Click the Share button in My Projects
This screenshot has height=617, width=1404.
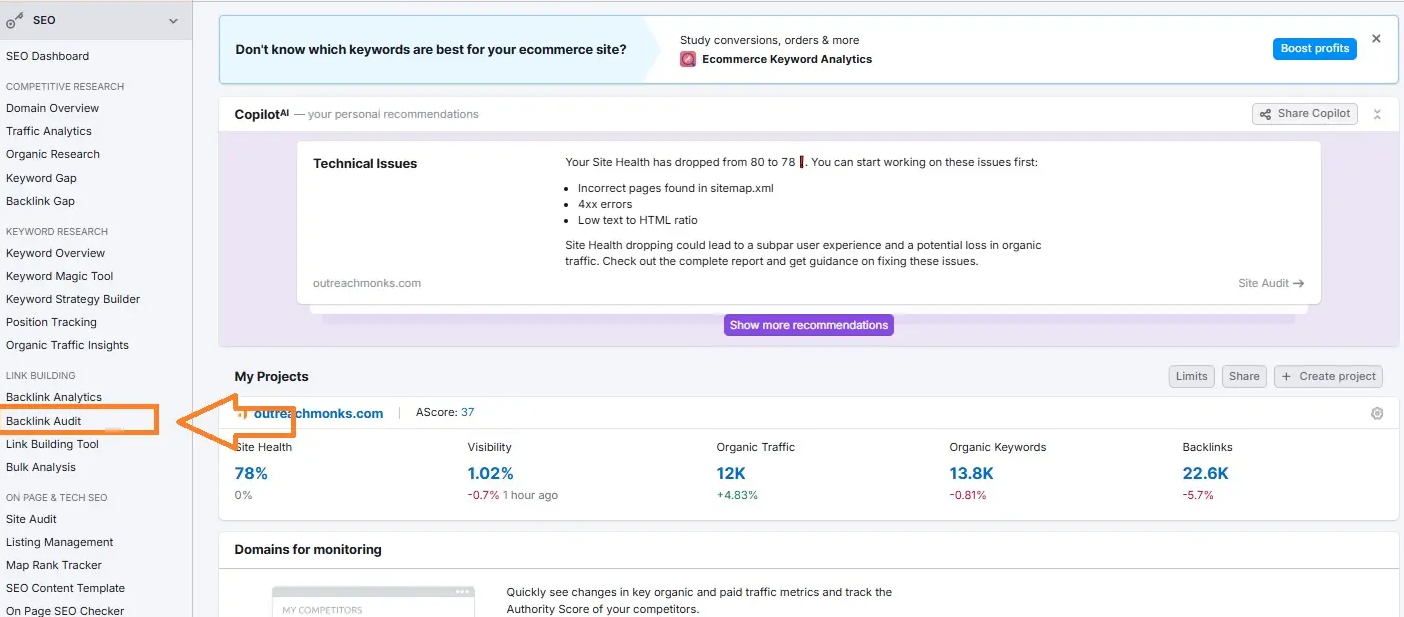click(1244, 376)
